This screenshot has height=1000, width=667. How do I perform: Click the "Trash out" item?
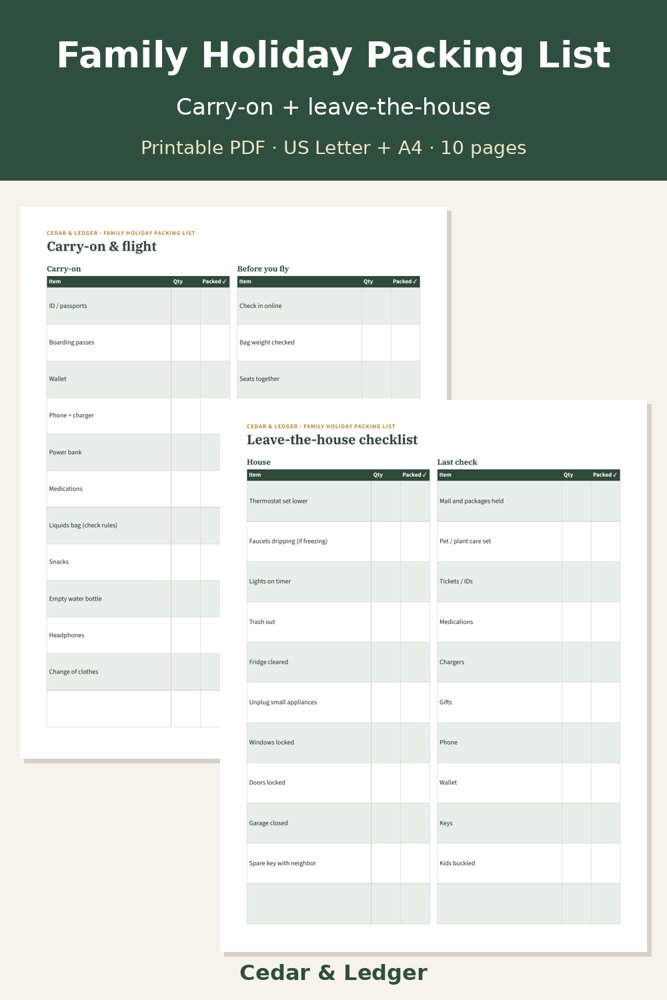[262, 622]
